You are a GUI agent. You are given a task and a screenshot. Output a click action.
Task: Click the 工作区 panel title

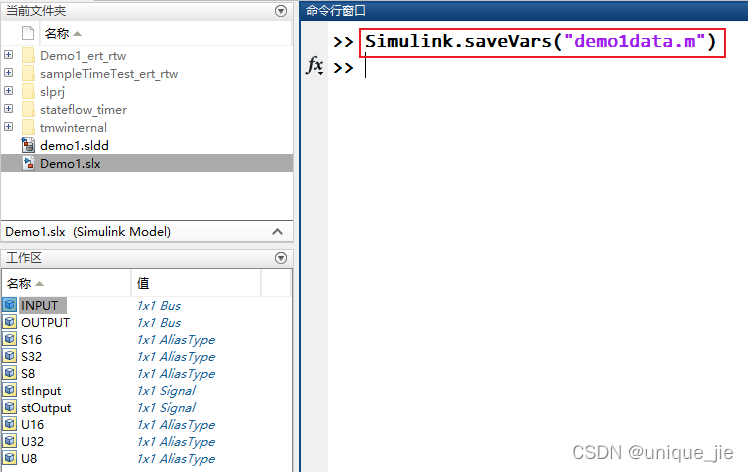24,258
